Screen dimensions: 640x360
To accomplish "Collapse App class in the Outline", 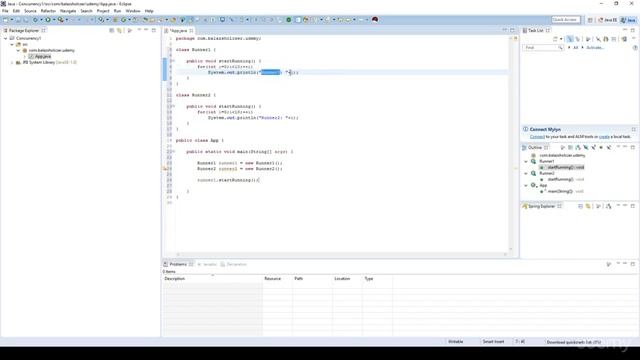I will click(526, 185).
